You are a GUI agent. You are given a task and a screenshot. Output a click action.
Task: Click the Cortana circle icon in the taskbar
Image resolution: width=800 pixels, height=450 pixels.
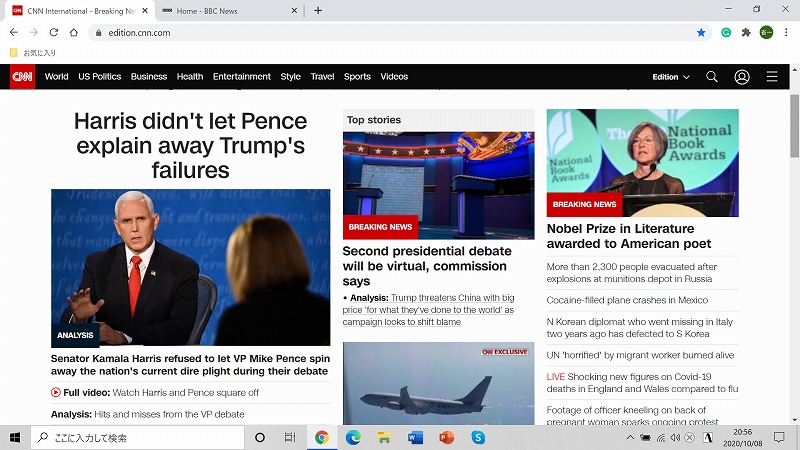pos(260,437)
